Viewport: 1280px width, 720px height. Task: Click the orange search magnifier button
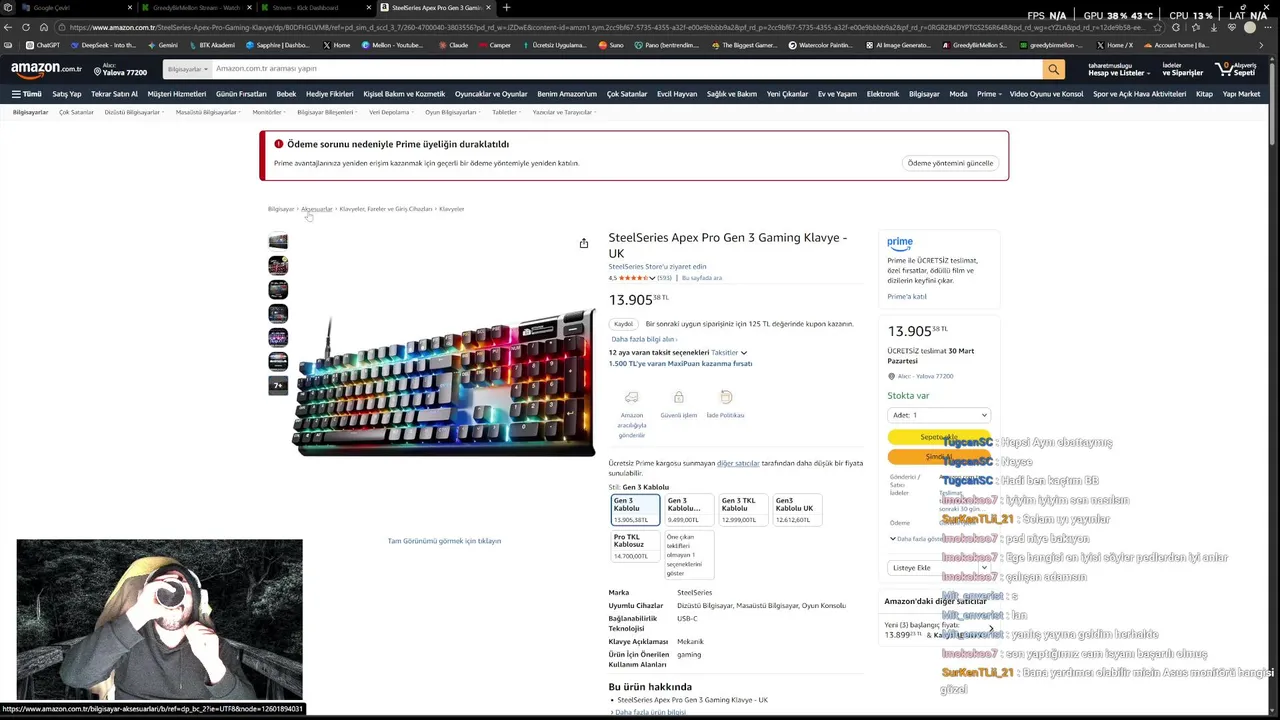(1053, 69)
